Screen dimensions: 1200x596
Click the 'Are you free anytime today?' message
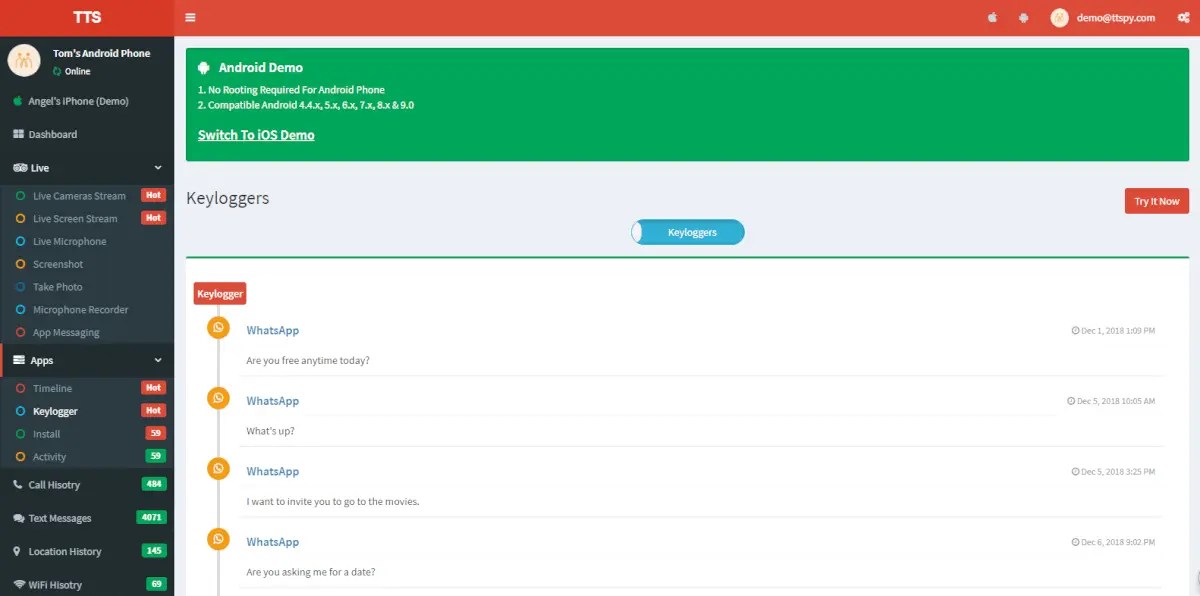click(308, 360)
